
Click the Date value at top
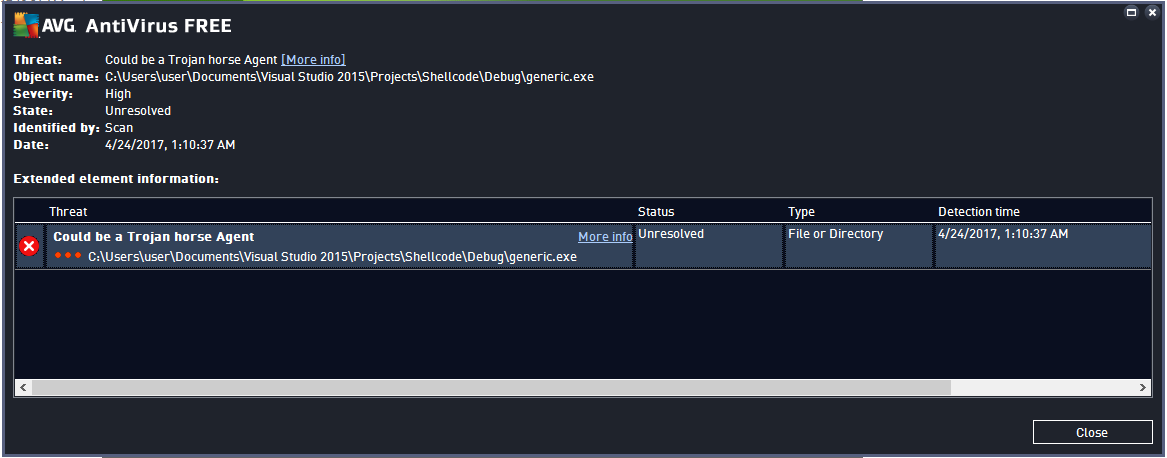(170, 145)
